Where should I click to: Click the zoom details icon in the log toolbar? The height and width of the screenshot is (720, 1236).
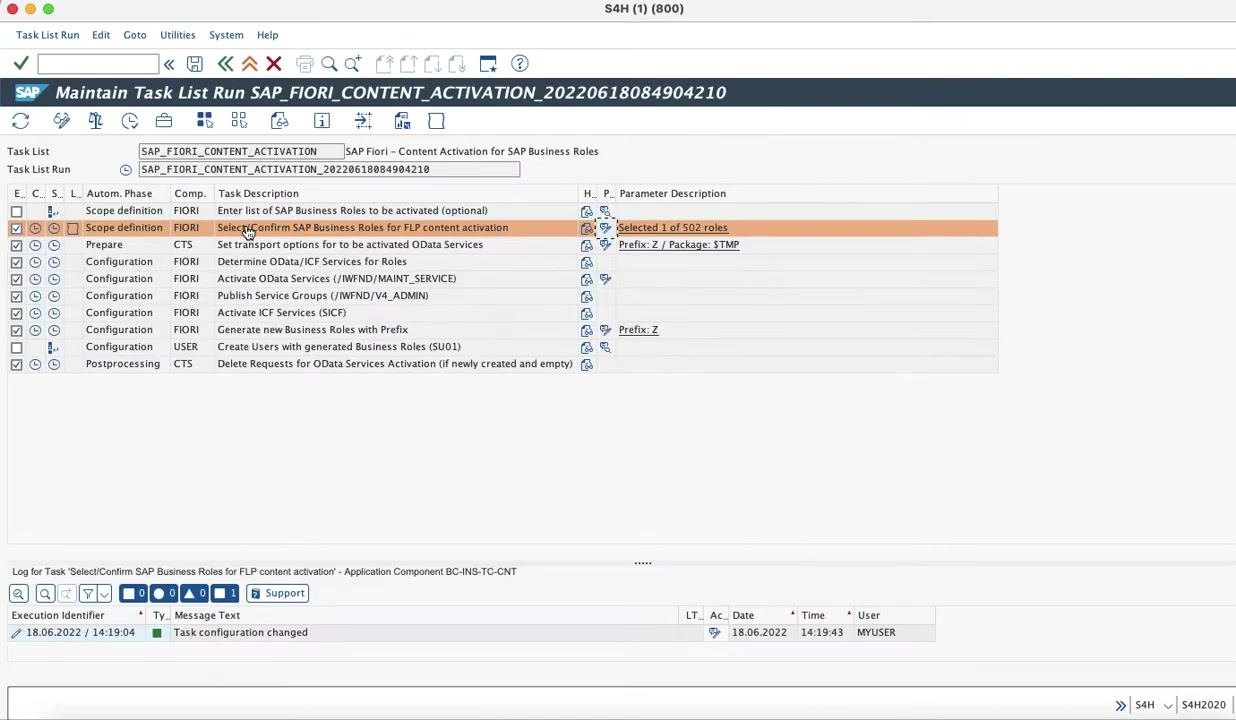point(19,593)
